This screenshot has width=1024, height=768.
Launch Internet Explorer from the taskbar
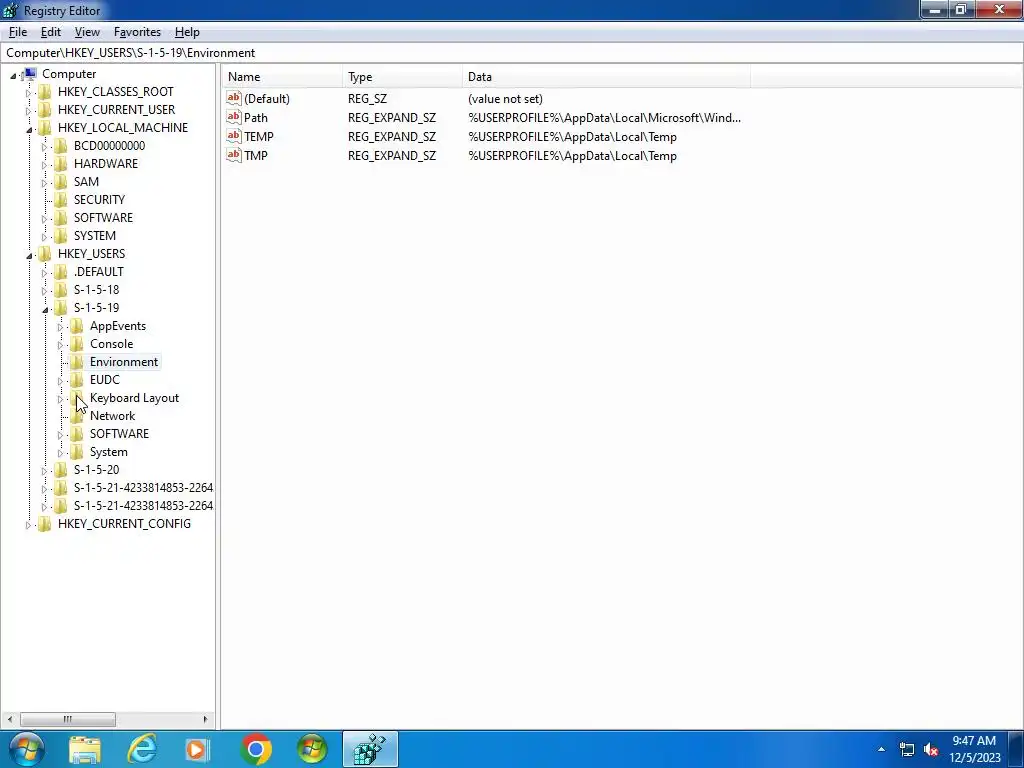click(141, 749)
